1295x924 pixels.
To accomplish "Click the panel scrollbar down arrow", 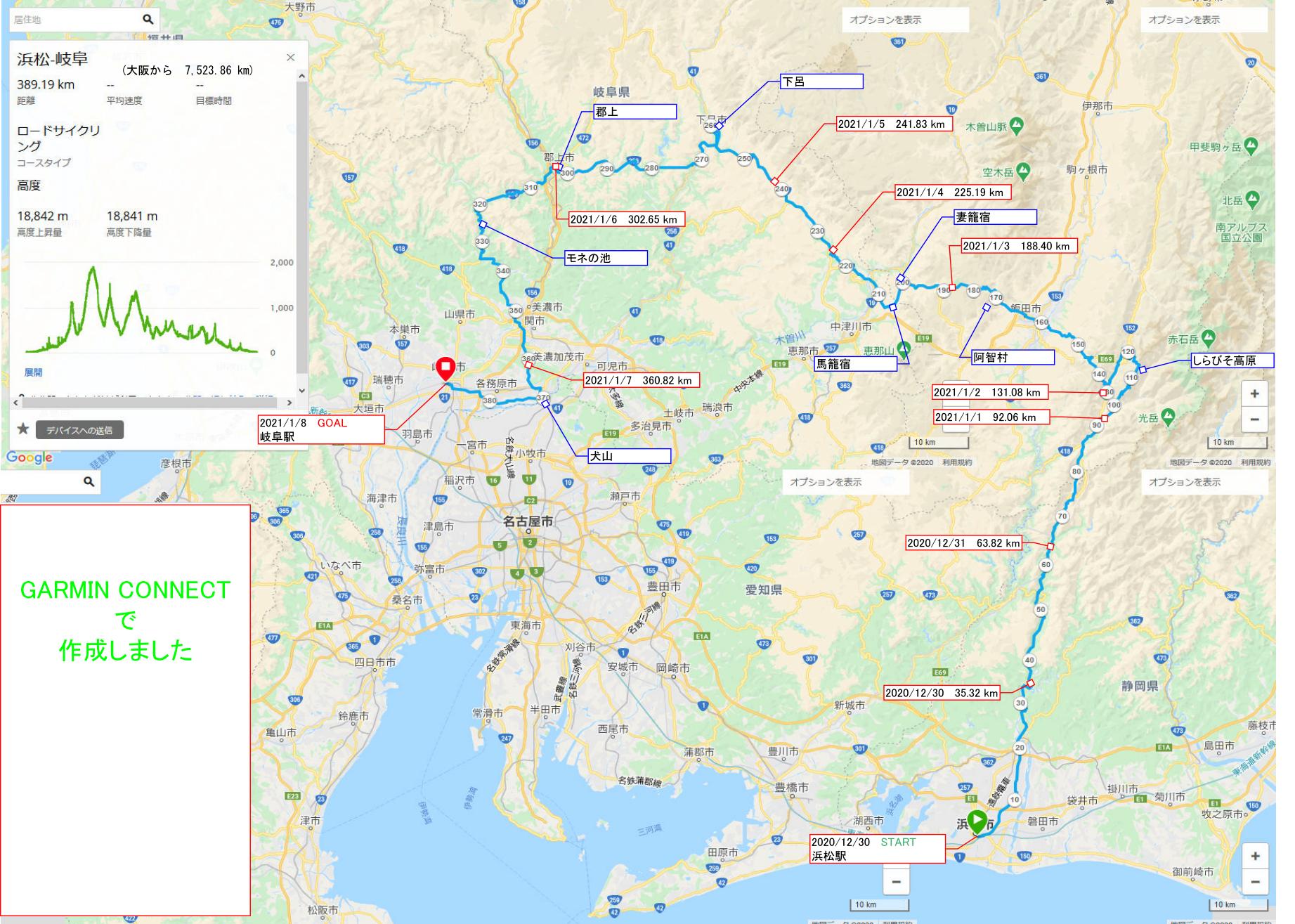I will (302, 391).
